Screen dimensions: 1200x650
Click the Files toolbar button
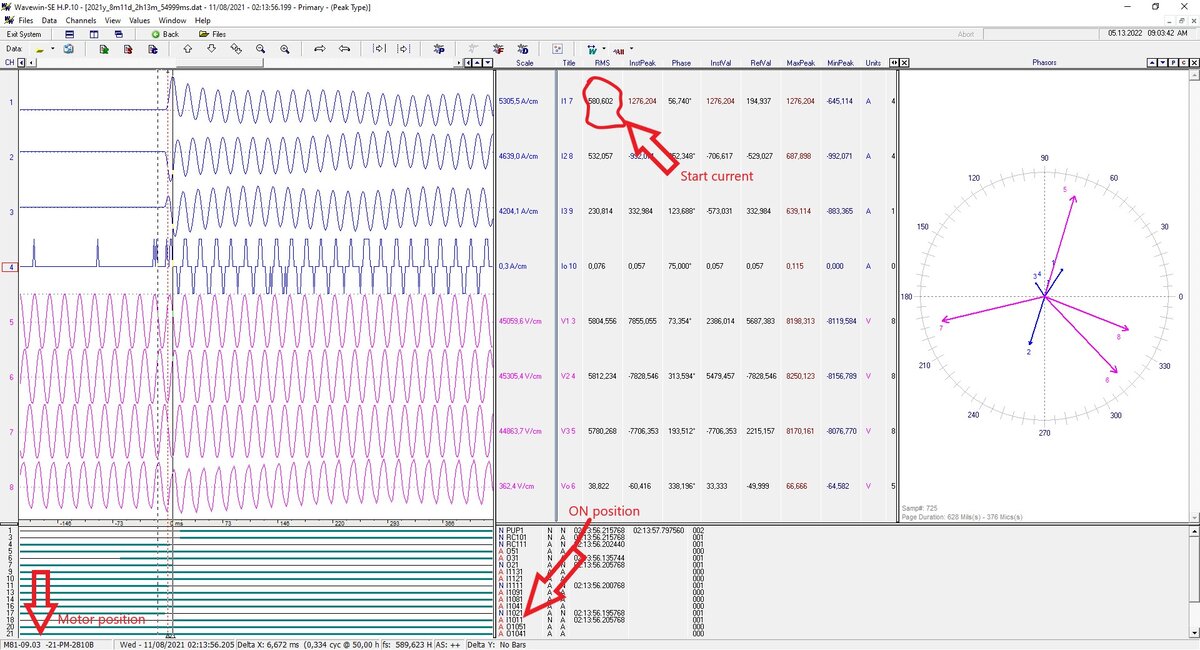212,34
